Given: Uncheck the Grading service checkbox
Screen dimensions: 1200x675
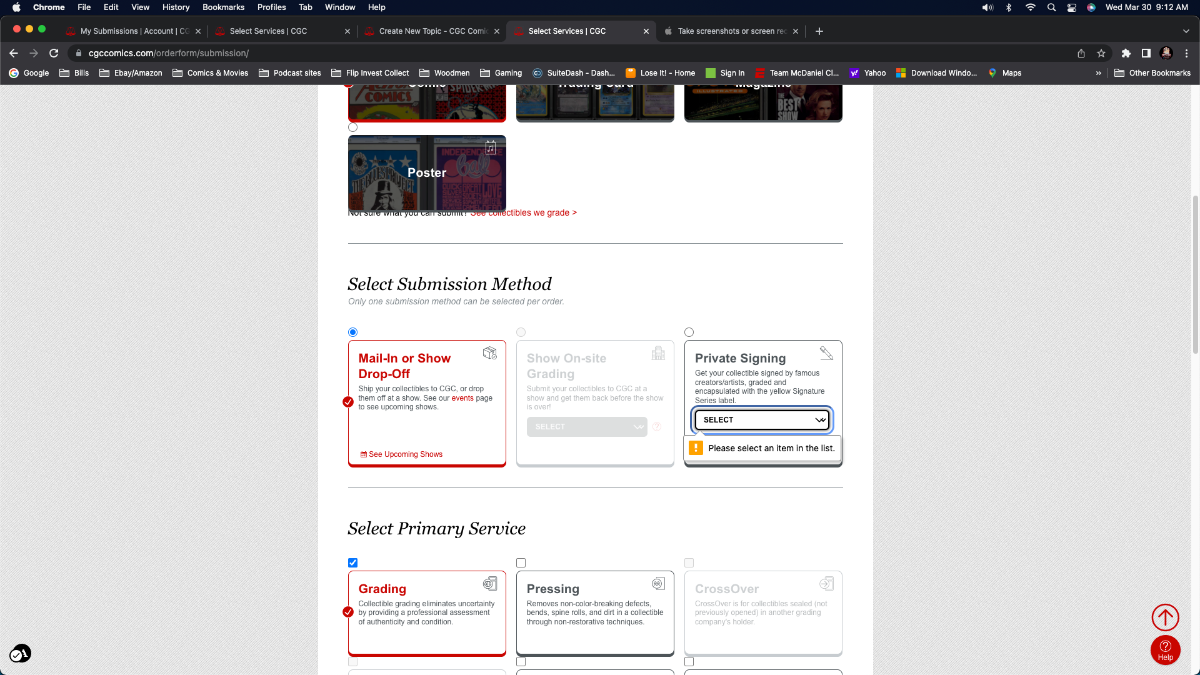Looking at the screenshot, I should 352,563.
